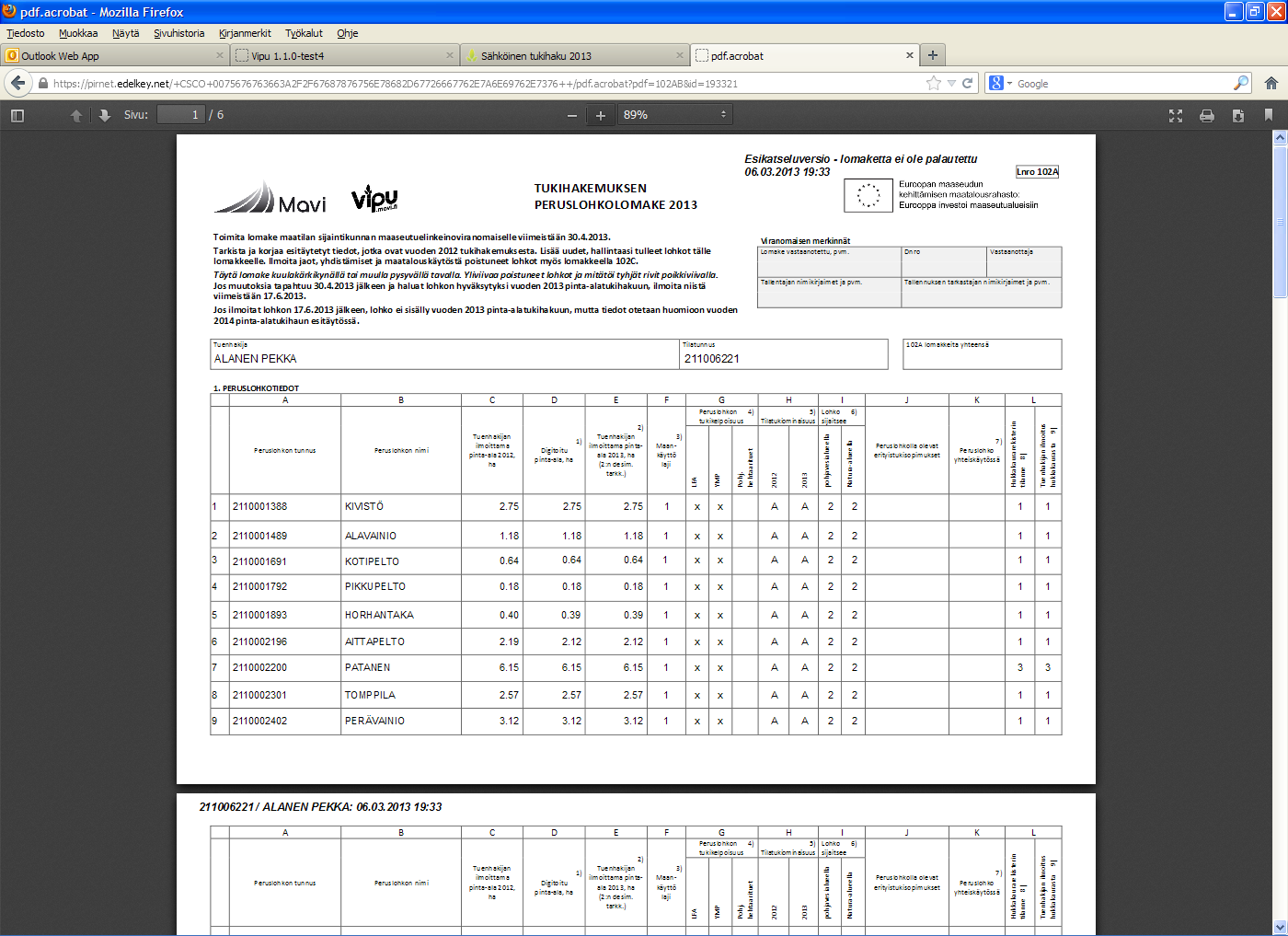Close the pdf.acrobat tab
Screen dimensions: 1288x936
(x=910, y=55)
